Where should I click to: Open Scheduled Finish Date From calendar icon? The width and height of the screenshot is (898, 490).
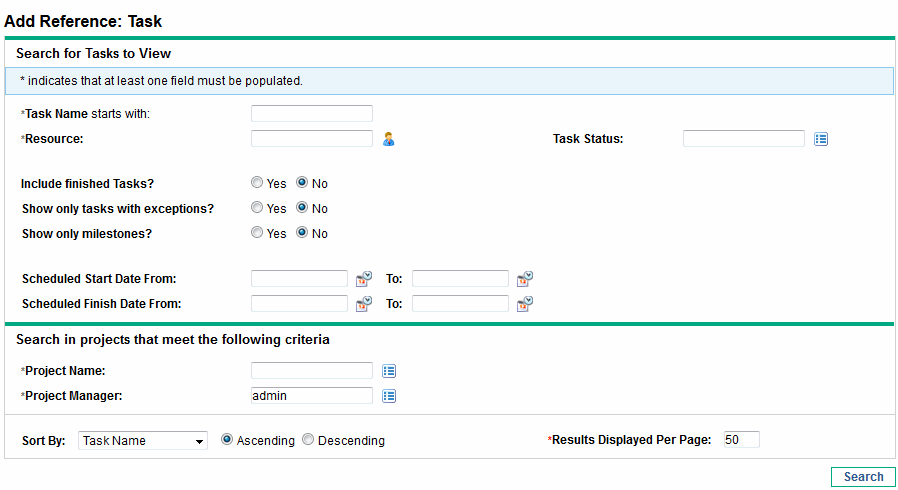coord(365,304)
